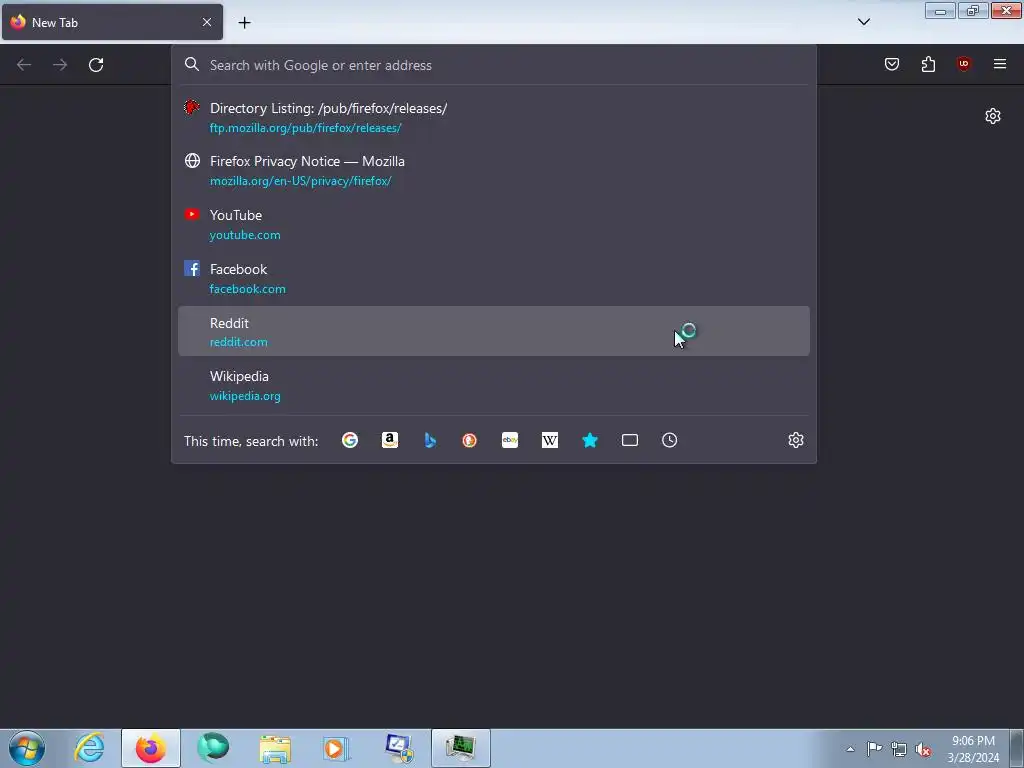Screen dimensions: 1024x768
Task: Search this time with Google icon
Action: point(350,440)
